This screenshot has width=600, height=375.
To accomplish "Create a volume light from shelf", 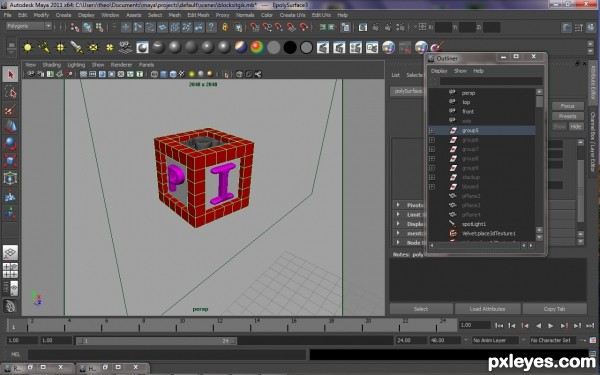I will [x=109, y=47].
